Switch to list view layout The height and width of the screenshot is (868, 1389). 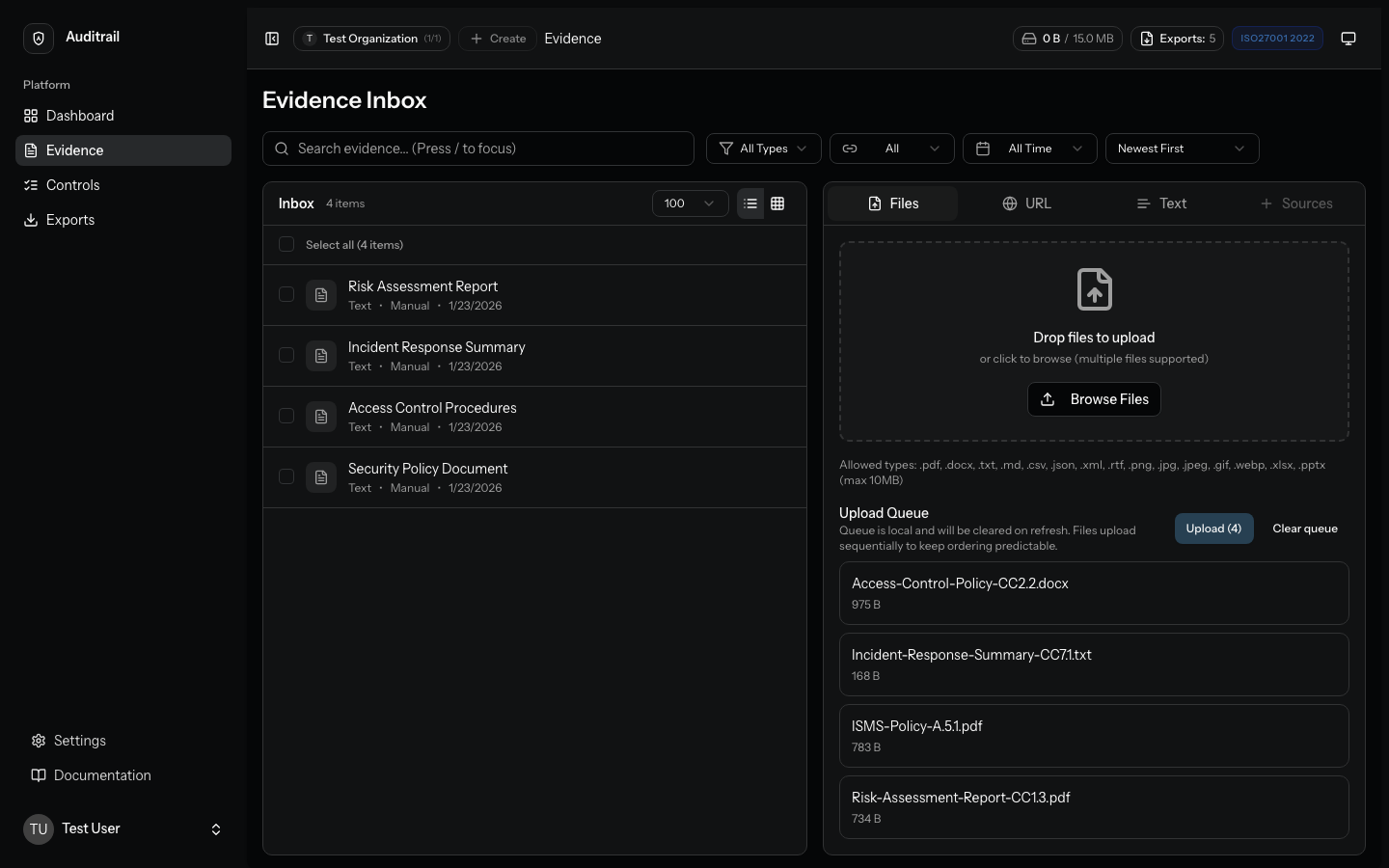(750, 203)
